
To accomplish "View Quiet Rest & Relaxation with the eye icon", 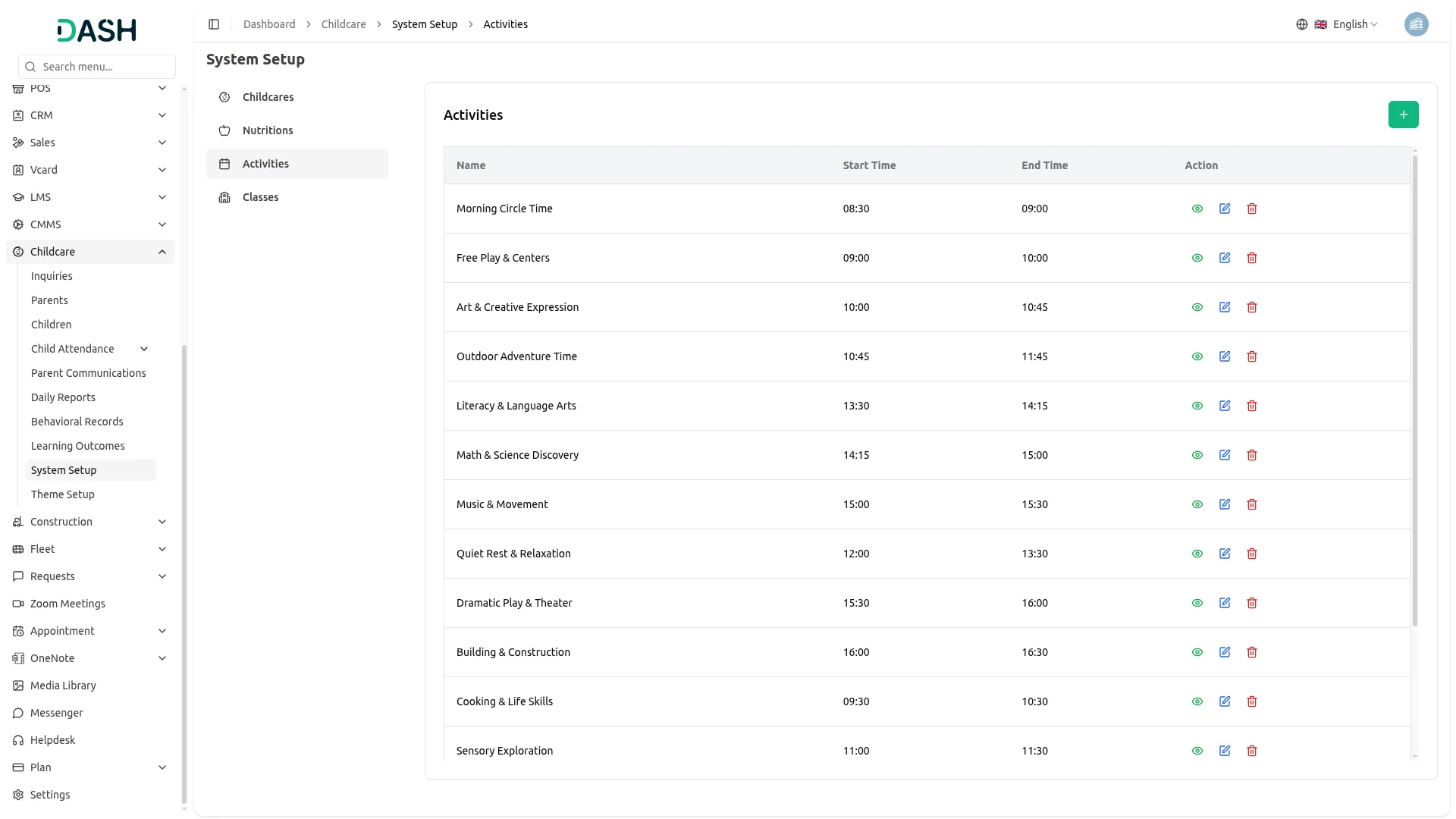I will coord(1197,554).
